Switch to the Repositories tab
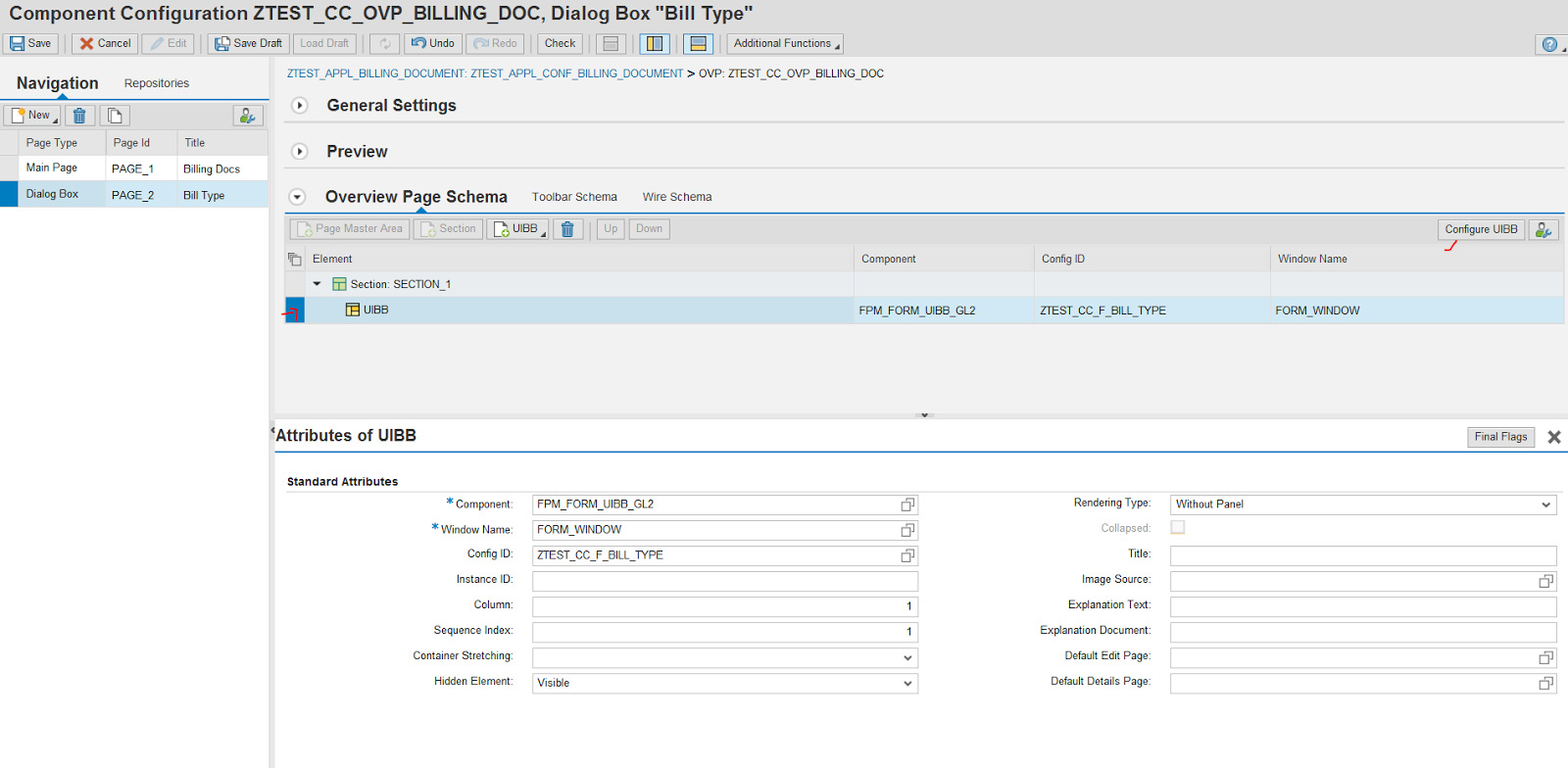 click(157, 83)
